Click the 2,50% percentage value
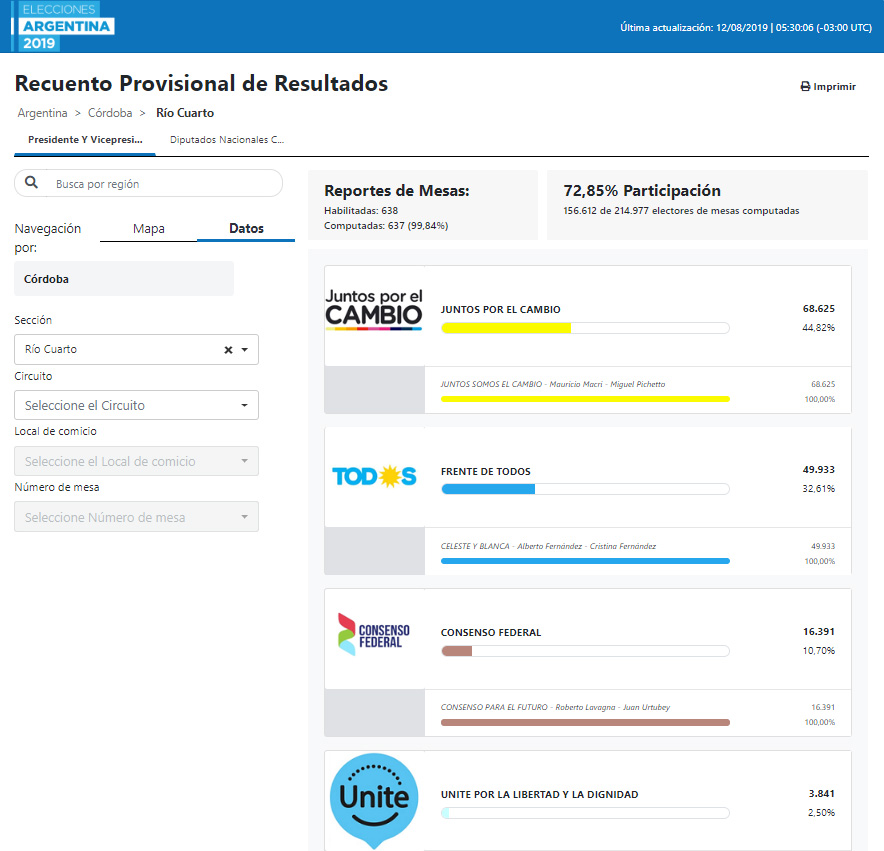Image resolution: width=884 pixels, height=851 pixels. tap(821, 813)
